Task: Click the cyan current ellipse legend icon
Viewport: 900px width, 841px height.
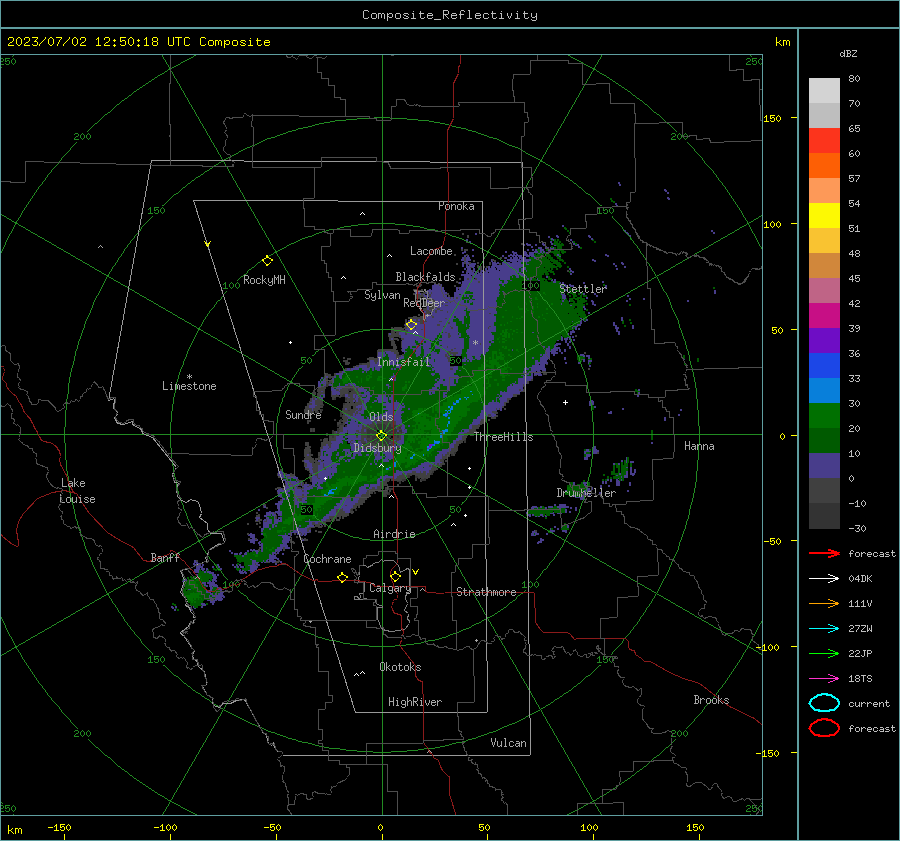Action: (824, 703)
